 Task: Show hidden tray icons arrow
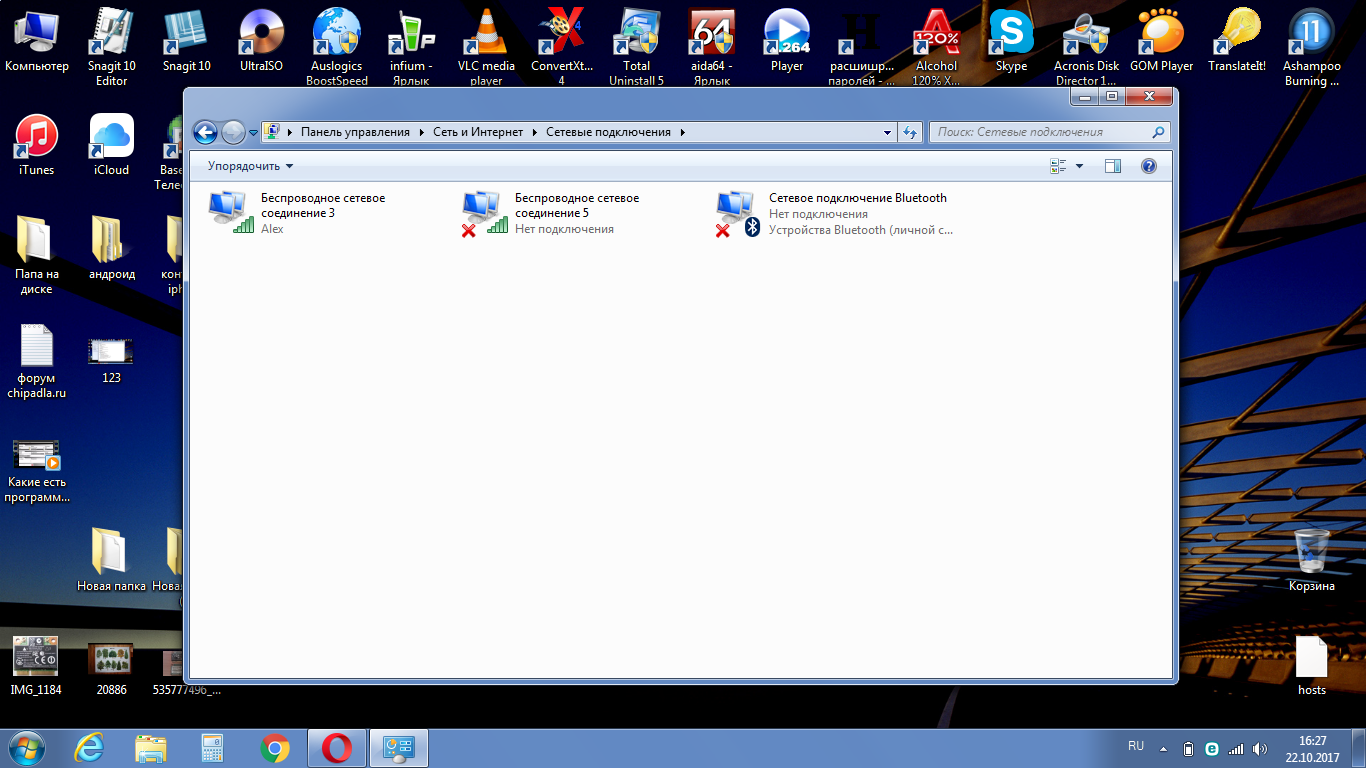[1163, 748]
